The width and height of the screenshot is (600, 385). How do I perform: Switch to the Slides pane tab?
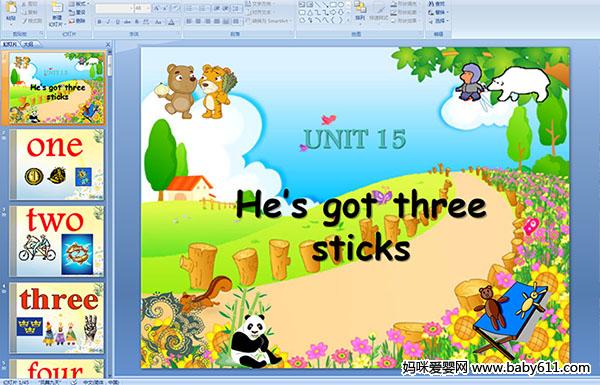point(10,44)
